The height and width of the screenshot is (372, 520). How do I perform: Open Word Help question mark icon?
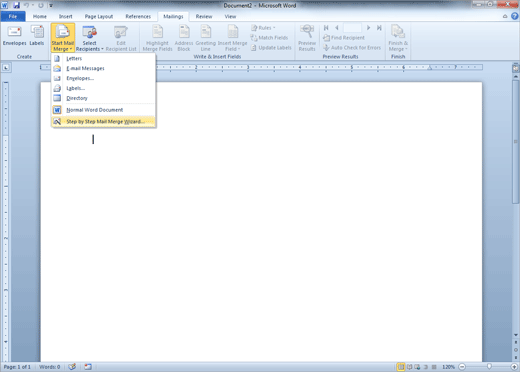click(515, 16)
